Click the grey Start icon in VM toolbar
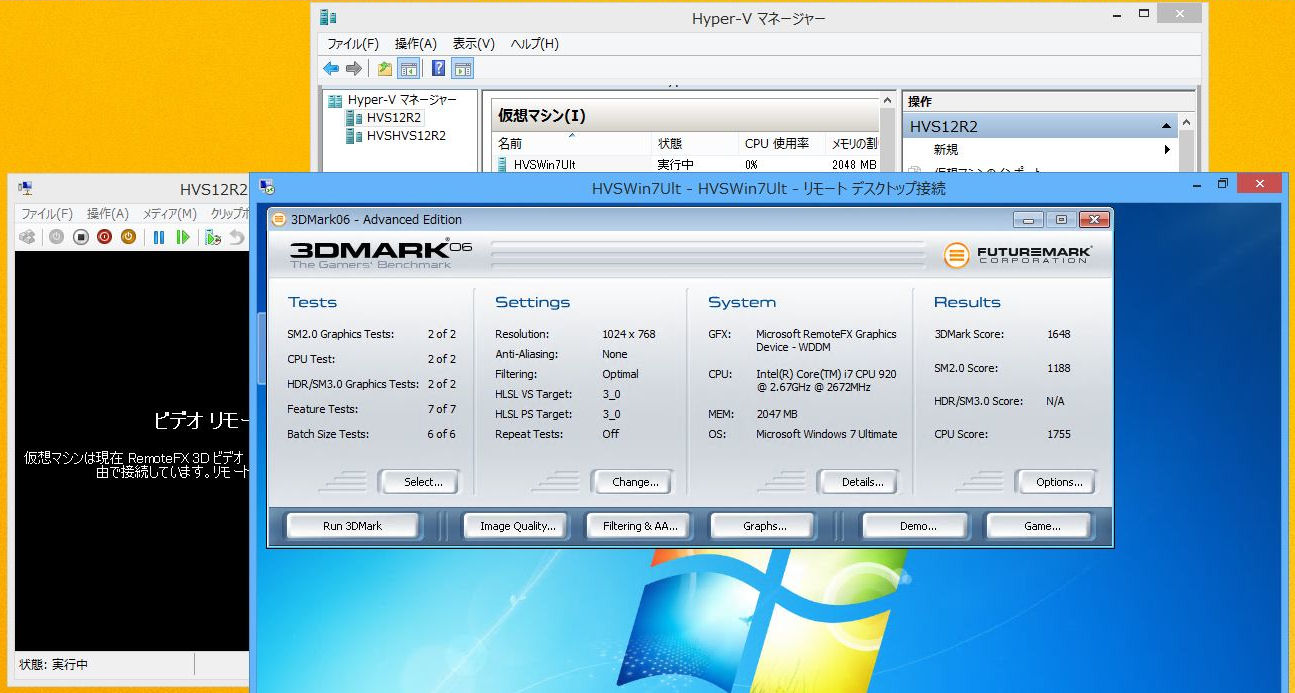This screenshot has height=693, width=1295. [x=56, y=237]
